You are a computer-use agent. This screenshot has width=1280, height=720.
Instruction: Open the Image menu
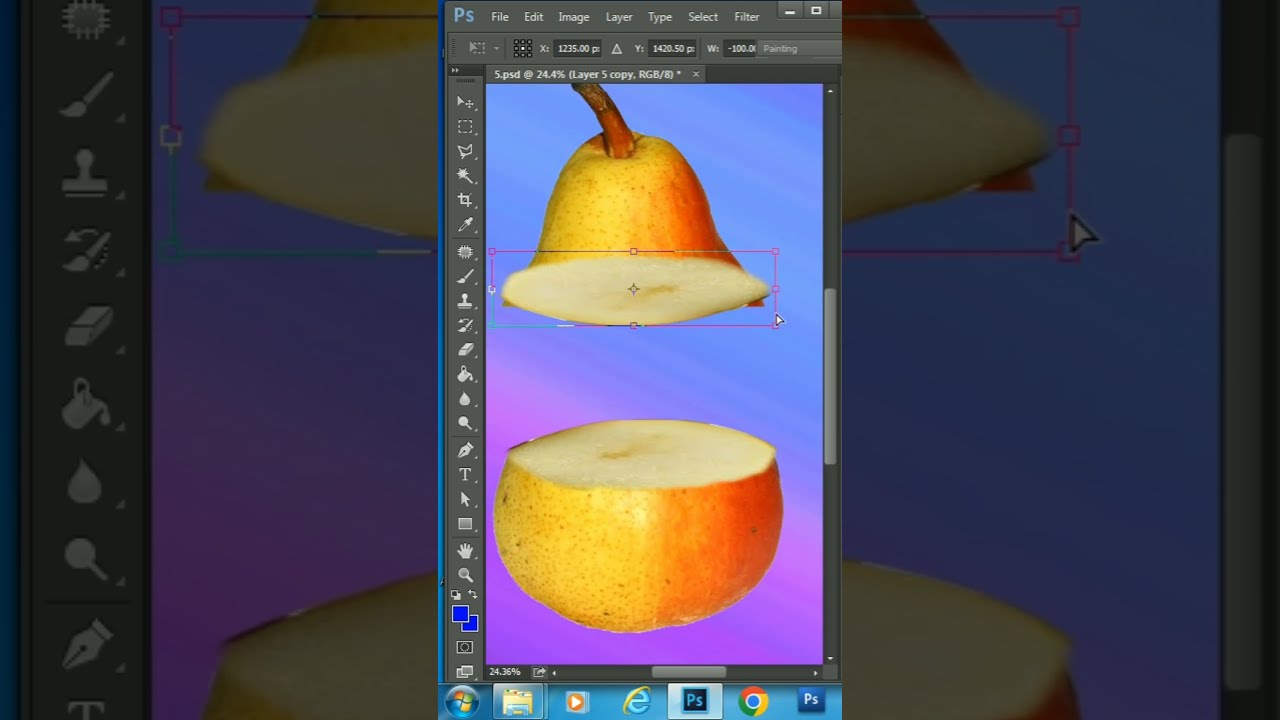click(574, 17)
